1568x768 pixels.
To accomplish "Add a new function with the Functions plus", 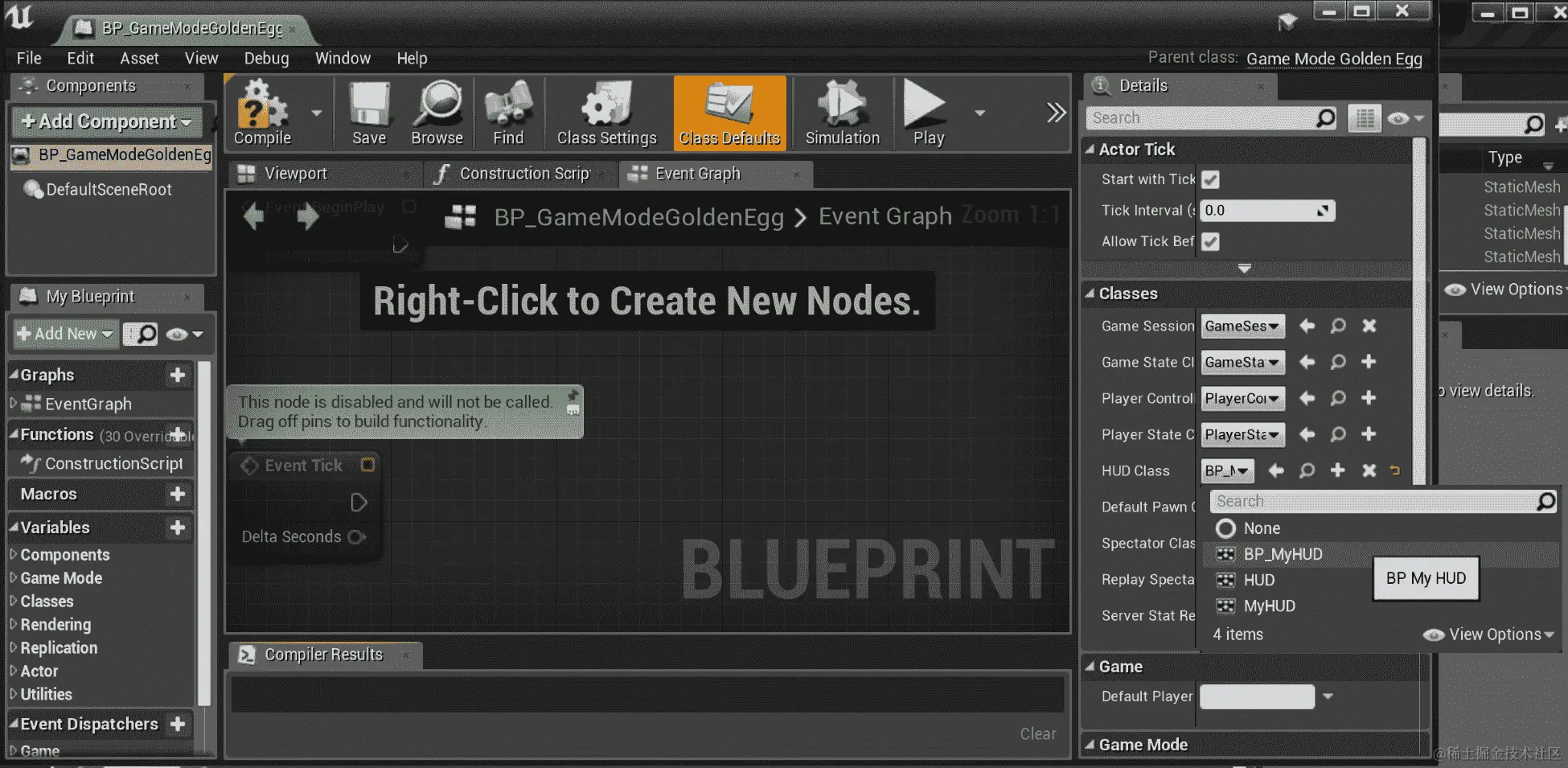I will tap(178, 434).
